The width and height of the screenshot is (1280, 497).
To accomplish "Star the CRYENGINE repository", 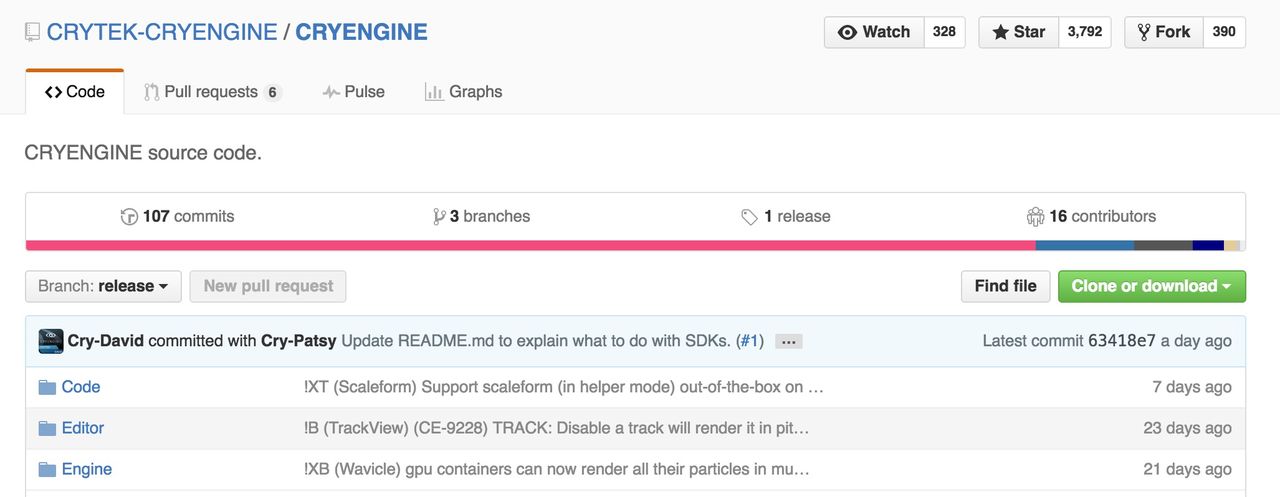I will 1018,32.
